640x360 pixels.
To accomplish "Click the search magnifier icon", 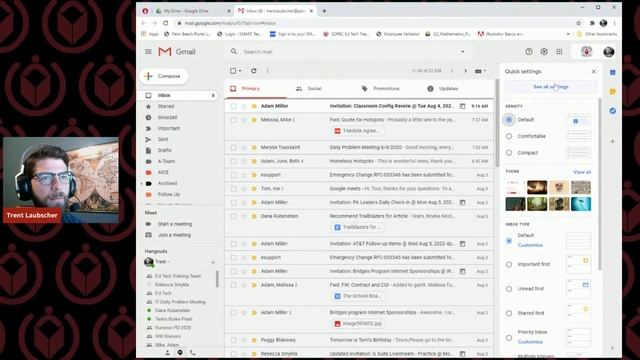I will pyautogui.click(x=234, y=52).
